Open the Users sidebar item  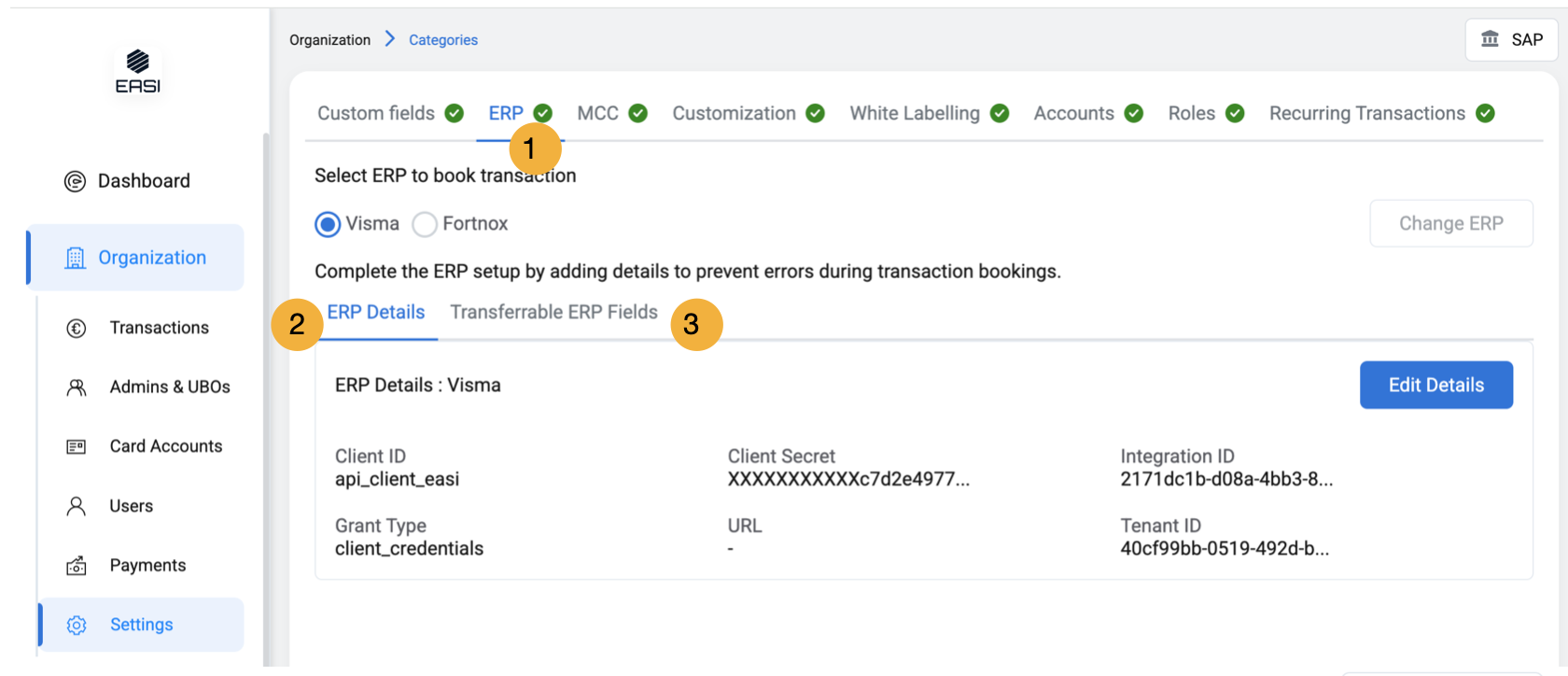pyautogui.click(x=131, y=506)
